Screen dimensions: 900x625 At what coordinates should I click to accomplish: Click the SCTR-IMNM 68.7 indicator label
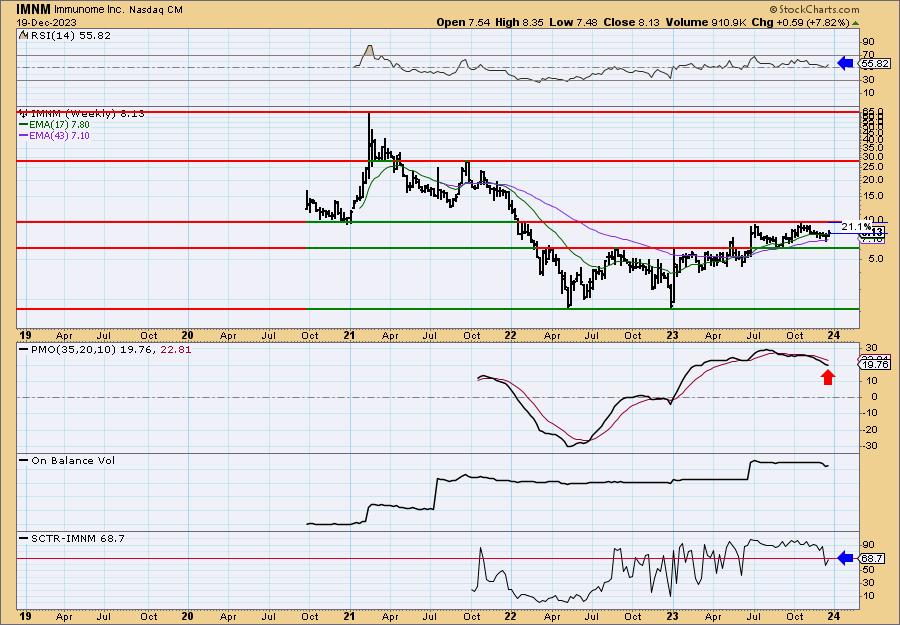tap(77, 538)
